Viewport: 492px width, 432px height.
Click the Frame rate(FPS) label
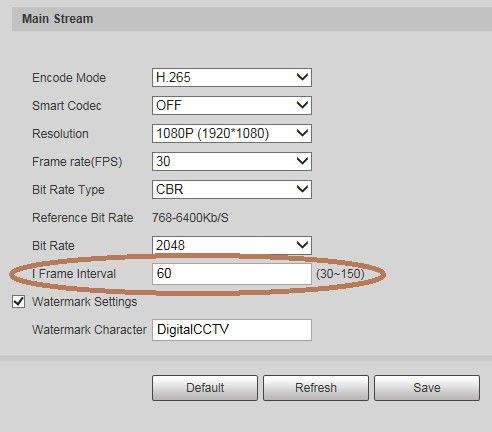pos(77,162)
